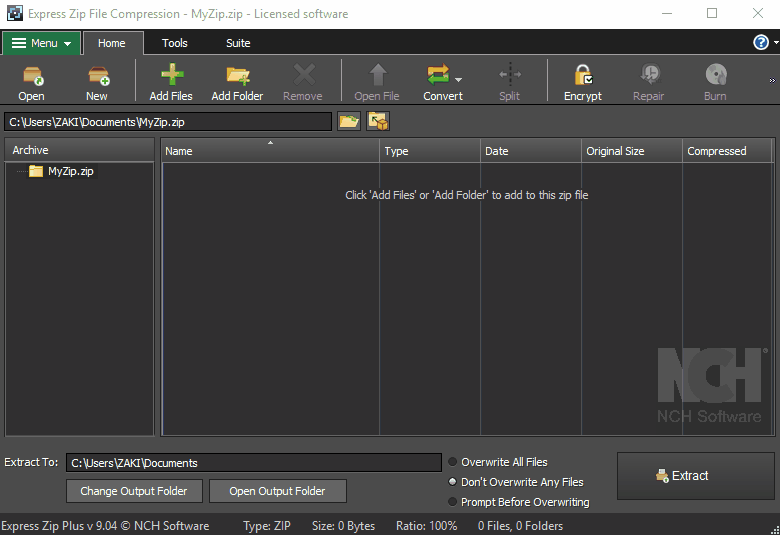Click the Archive panel header

(80, 150)
